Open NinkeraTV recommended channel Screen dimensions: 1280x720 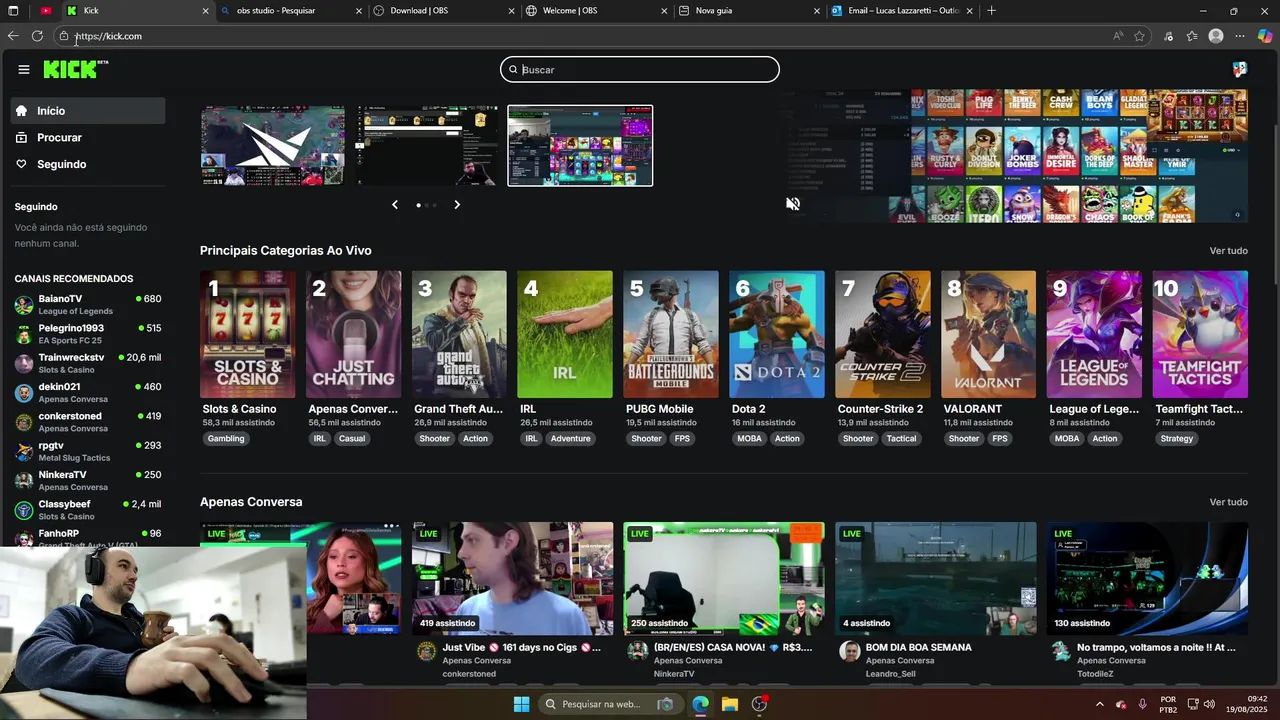[88, 481]
